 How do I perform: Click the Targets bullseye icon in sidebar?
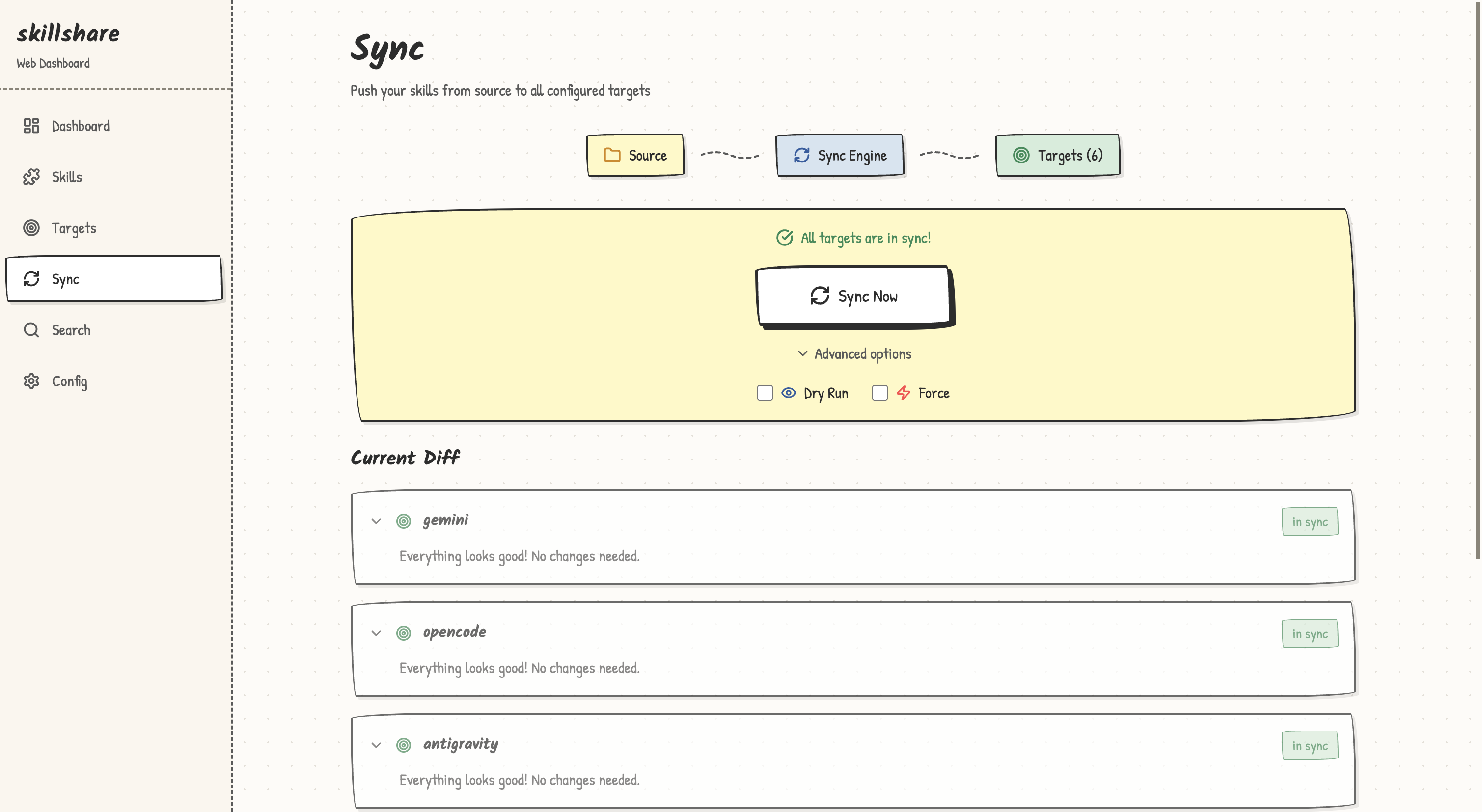[x=31, y=228]
